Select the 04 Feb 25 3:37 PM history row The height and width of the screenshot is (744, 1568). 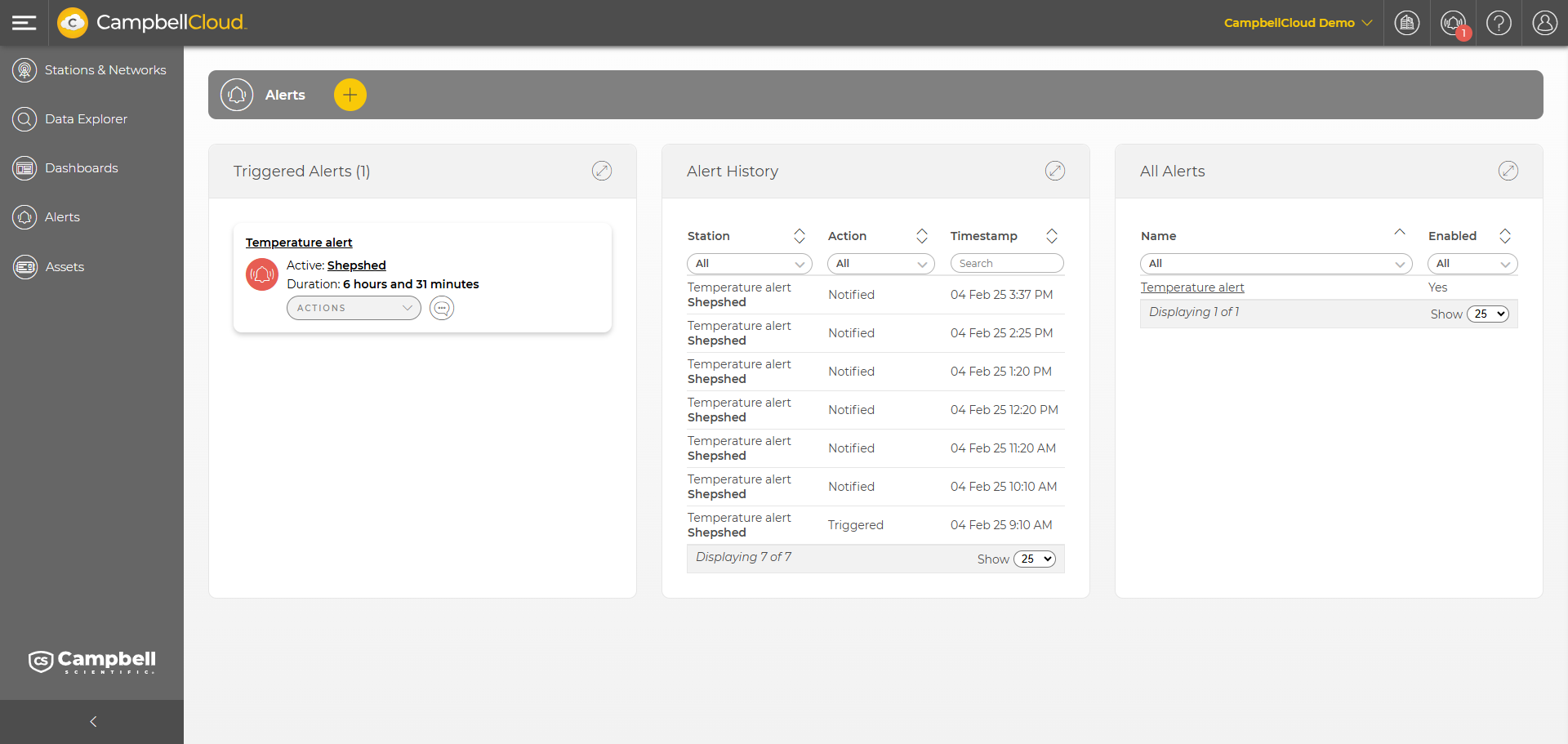[x=875, y=295]
